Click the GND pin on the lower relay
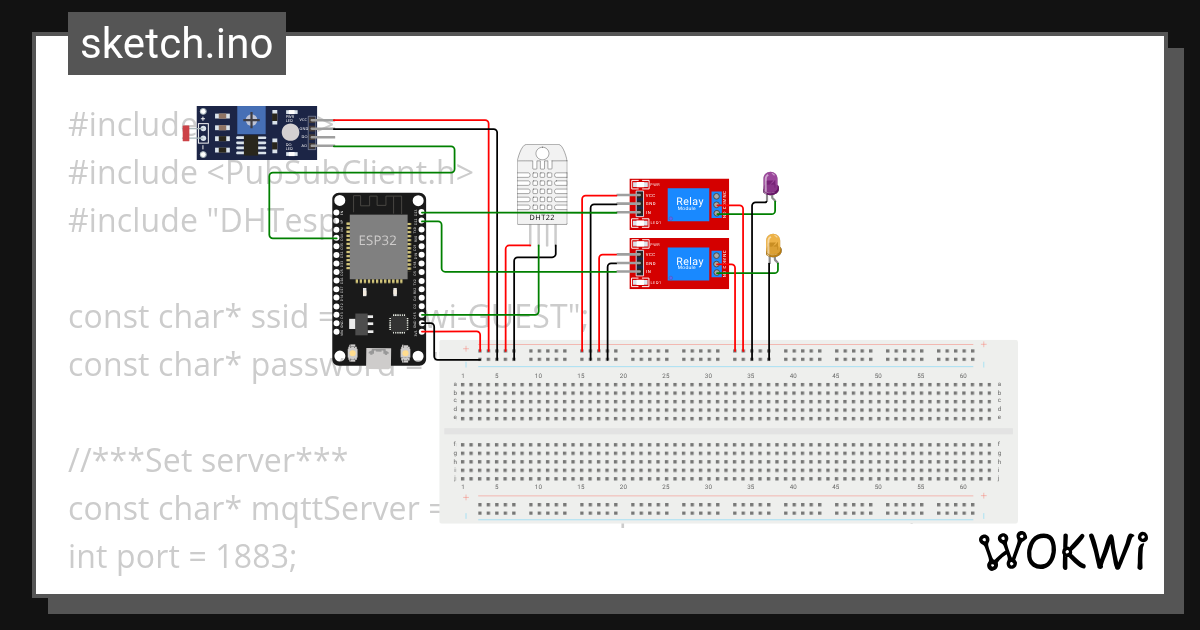Image resolution: width=1200 pixels, height=630 pixels. [640, 263]
